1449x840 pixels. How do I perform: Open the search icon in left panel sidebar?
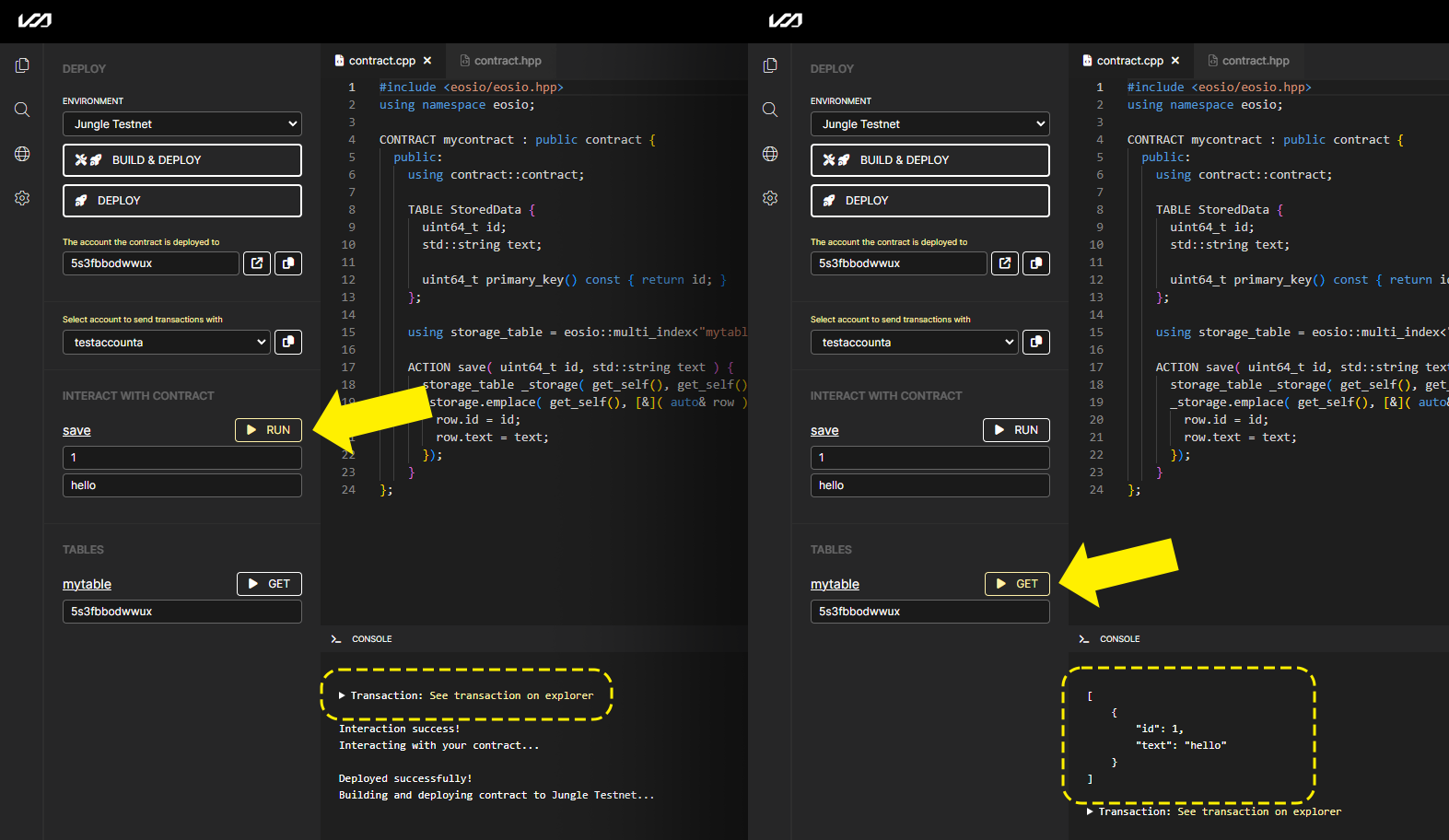[22, 110]
